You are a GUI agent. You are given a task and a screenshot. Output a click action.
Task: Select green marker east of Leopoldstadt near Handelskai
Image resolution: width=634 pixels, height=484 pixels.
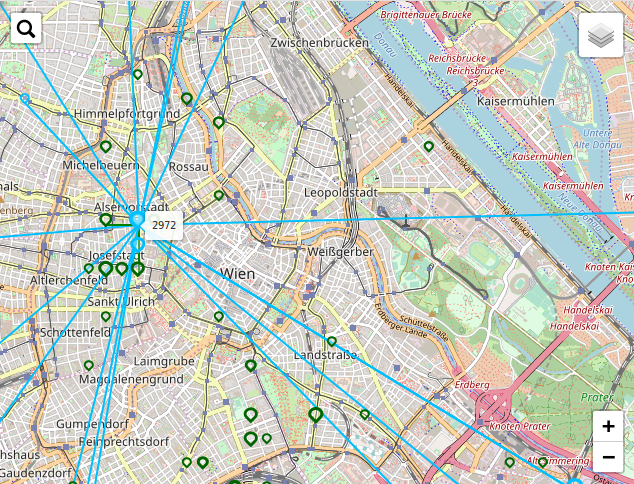coord(429,147)
